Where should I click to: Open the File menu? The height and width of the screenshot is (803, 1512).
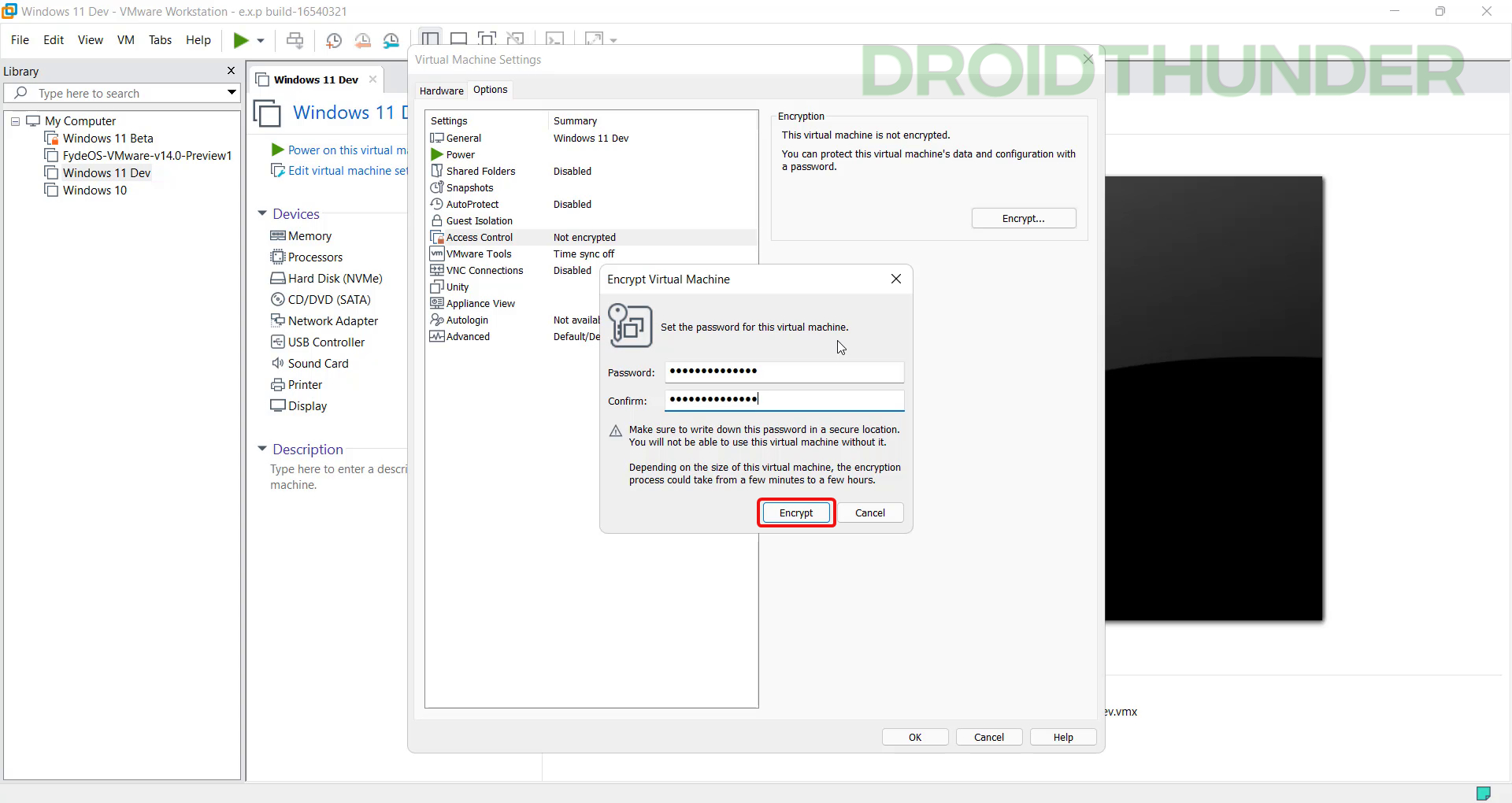pos(20,40)
